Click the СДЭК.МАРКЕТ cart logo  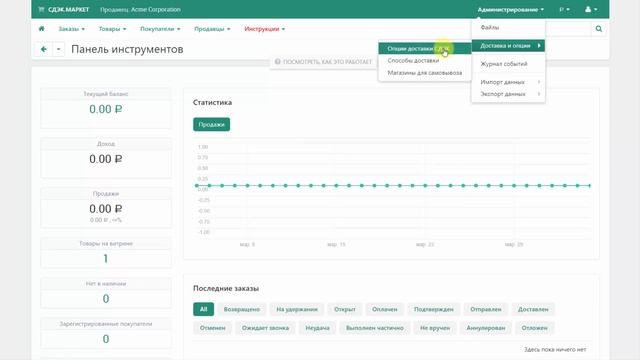pyautogui.click(x=64, y=9)
